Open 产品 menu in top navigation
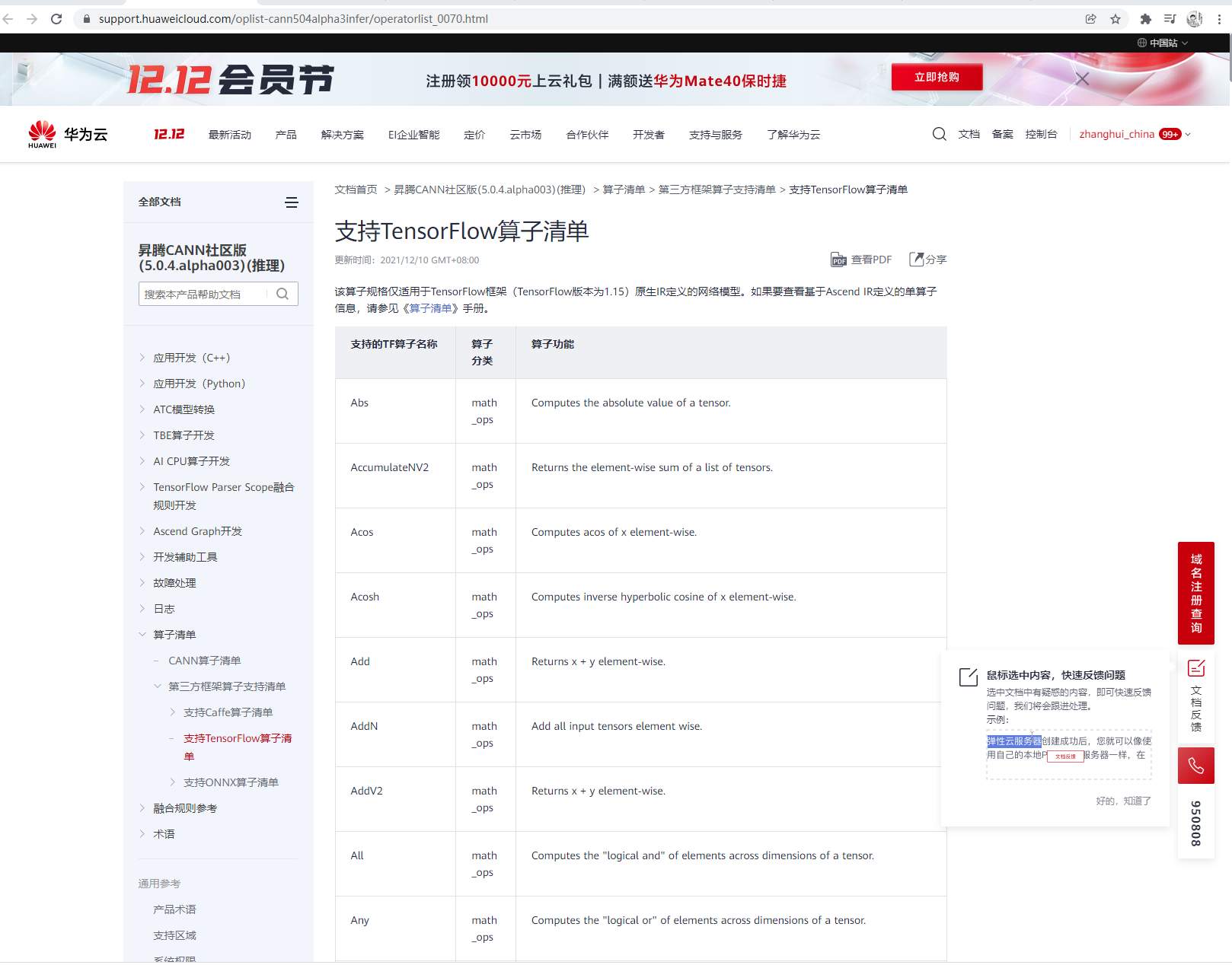The width and height of the screenshot is (1232, 965). click(286, 135)
